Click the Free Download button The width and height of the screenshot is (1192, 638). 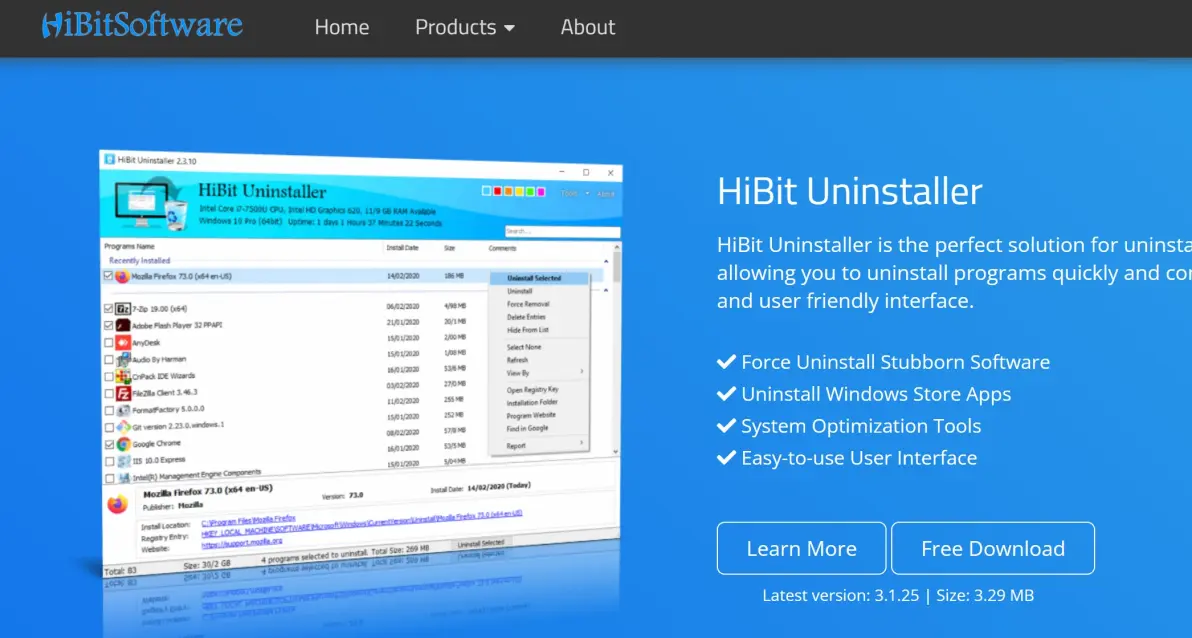pyautogui.click(x=993, y=548)
